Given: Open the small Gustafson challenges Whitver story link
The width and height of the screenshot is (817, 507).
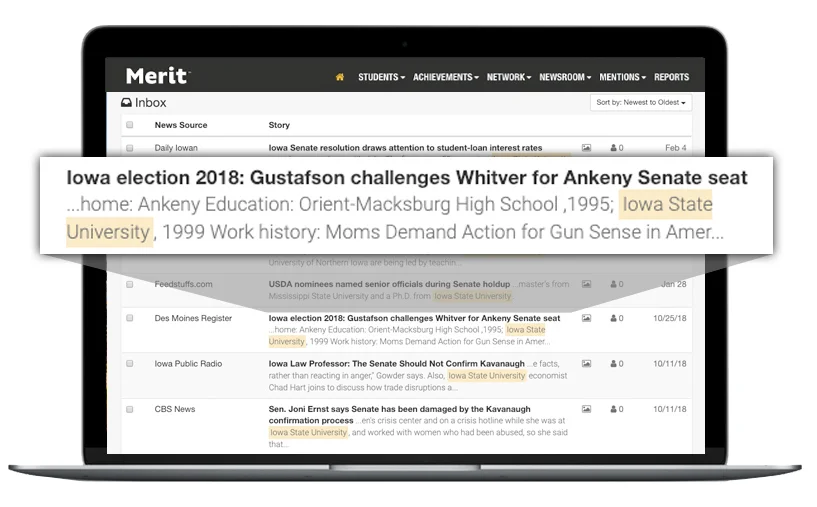Looking at the screenshot, I should click(x=414, y=318).
